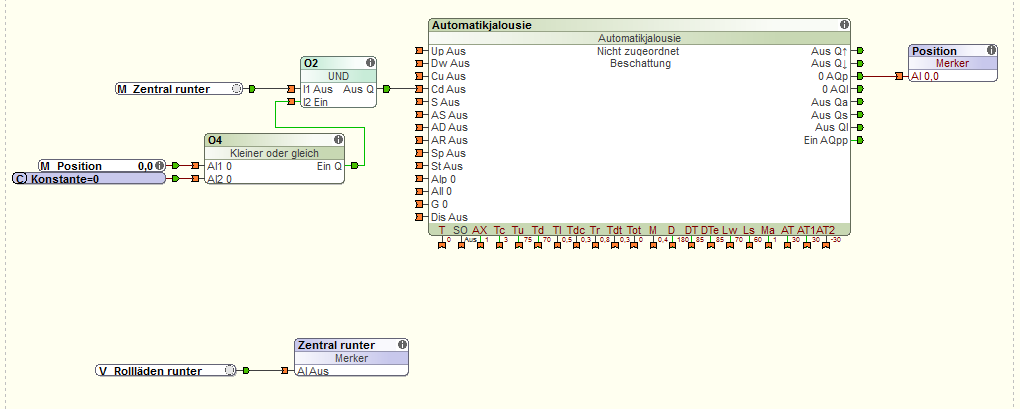The width and height of the screenshot is (1020, 409).
Task: Open info icon of Position Merker block
Action: point(991,50)
